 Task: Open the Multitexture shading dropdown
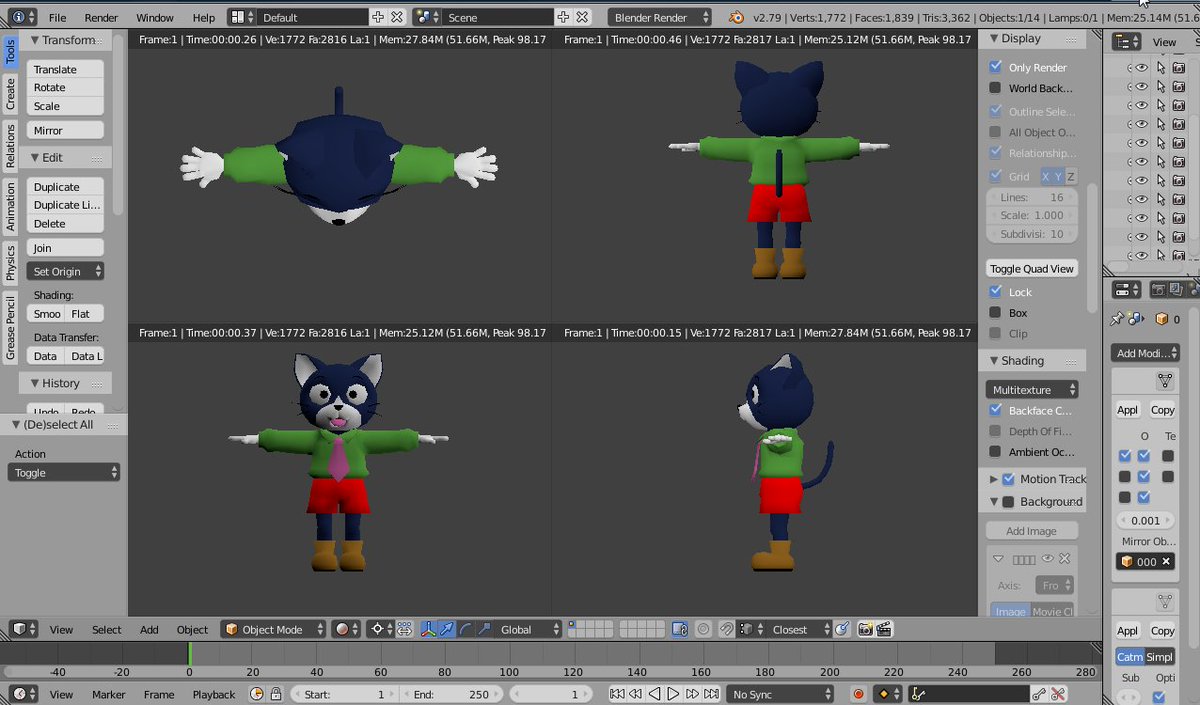(x=1033, y=389)
